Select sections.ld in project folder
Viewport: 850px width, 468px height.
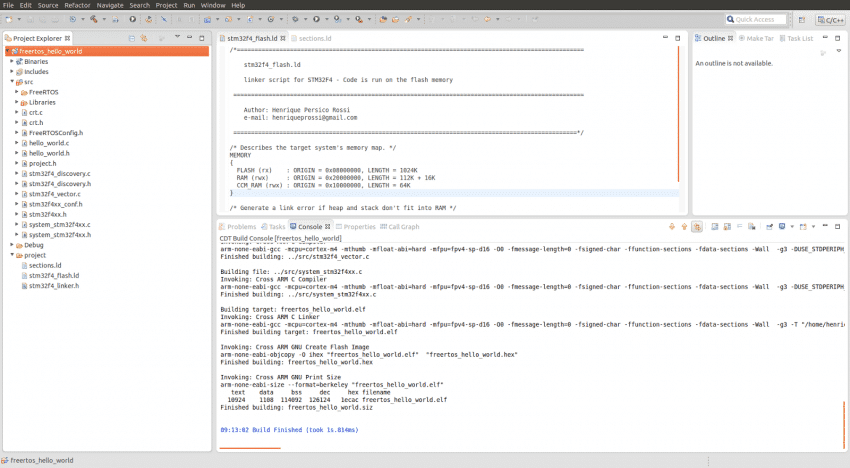click(x=45, y=266)
